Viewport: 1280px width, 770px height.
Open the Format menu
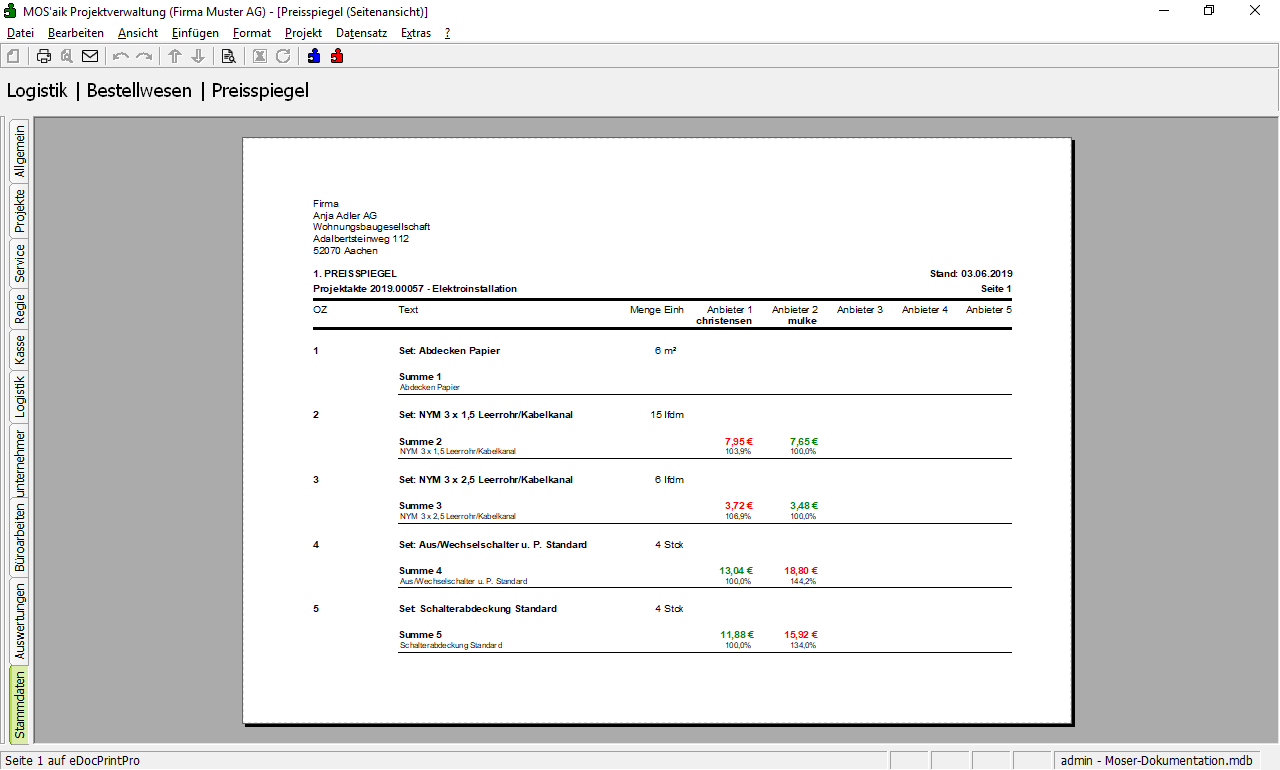tap(251, 33)
